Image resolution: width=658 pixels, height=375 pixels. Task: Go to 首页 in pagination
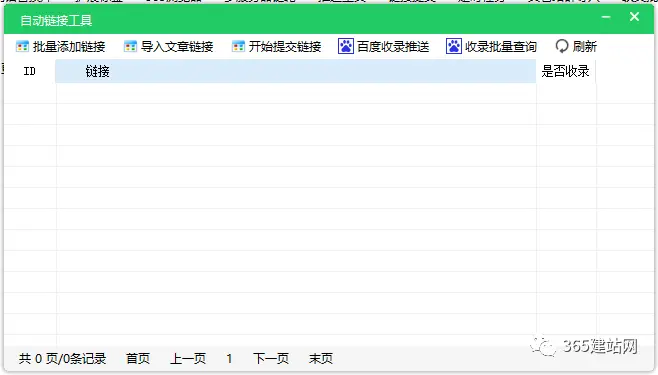(138, 359)
